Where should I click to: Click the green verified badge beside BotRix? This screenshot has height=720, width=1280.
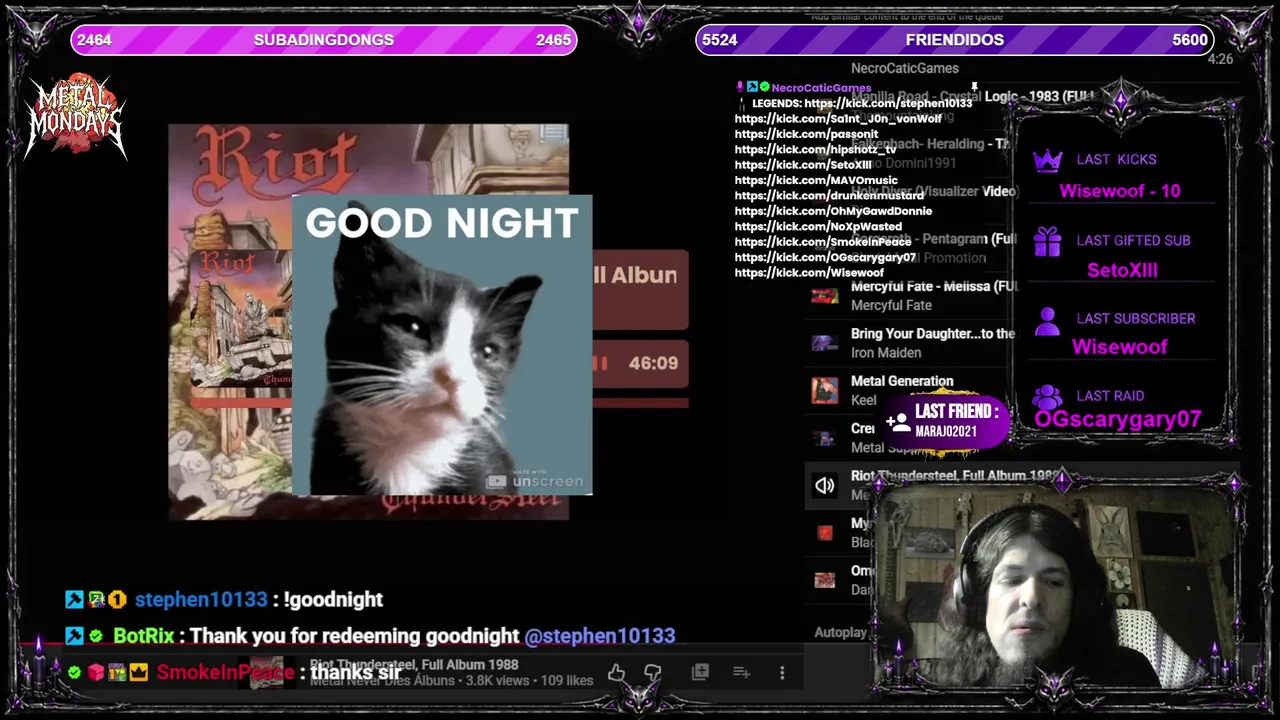(96, 636)
